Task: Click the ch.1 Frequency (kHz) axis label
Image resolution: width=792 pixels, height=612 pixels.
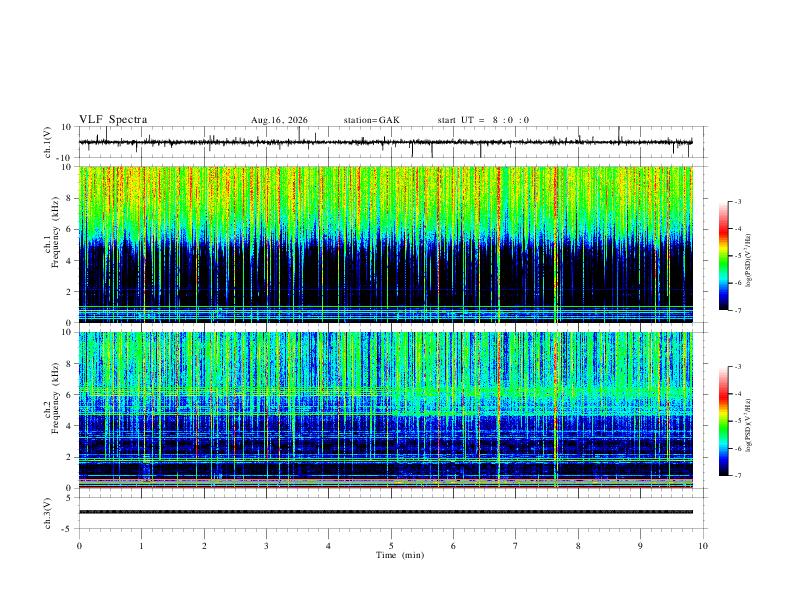Action: pos(52,245)
